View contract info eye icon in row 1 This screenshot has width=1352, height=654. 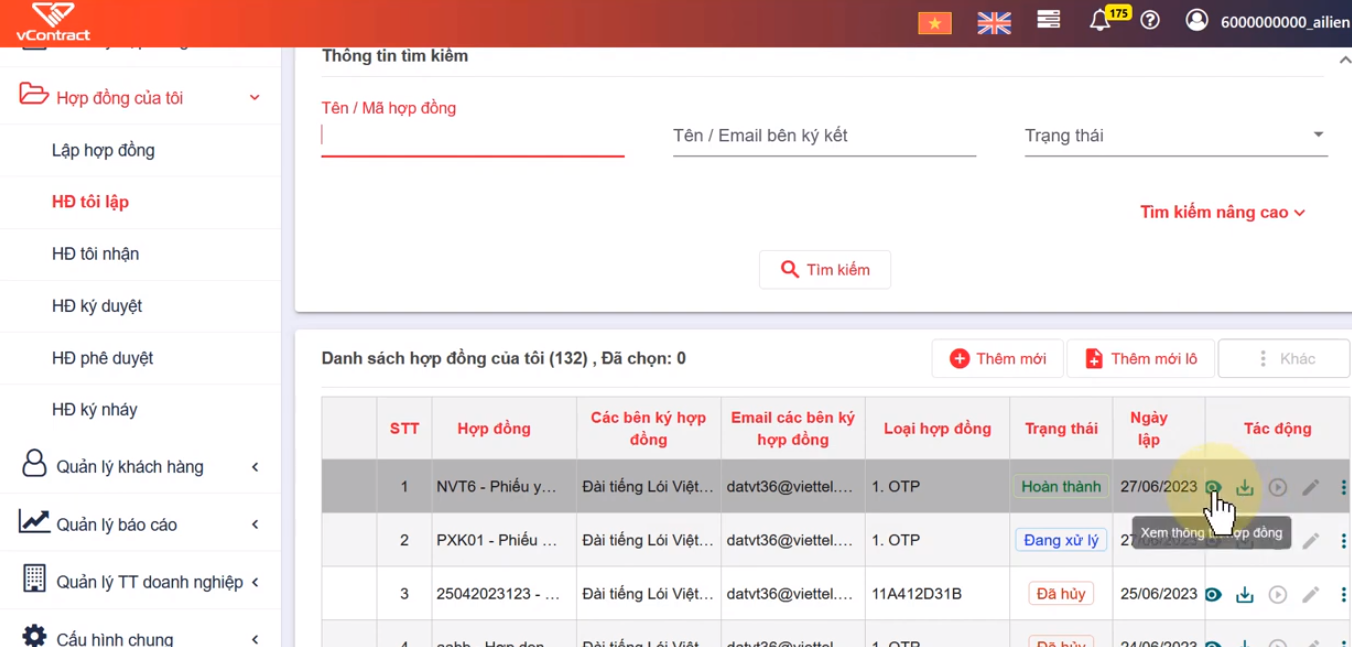pos(1213,487)
